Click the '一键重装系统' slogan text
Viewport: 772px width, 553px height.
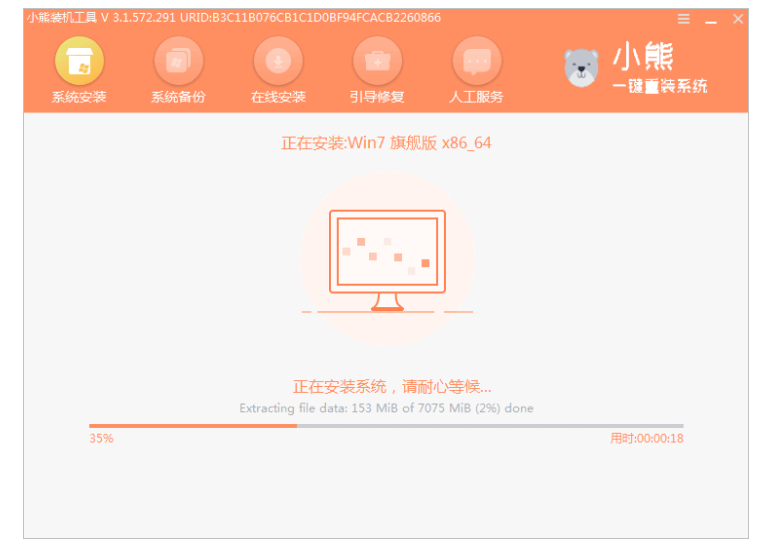click(660, 86)
